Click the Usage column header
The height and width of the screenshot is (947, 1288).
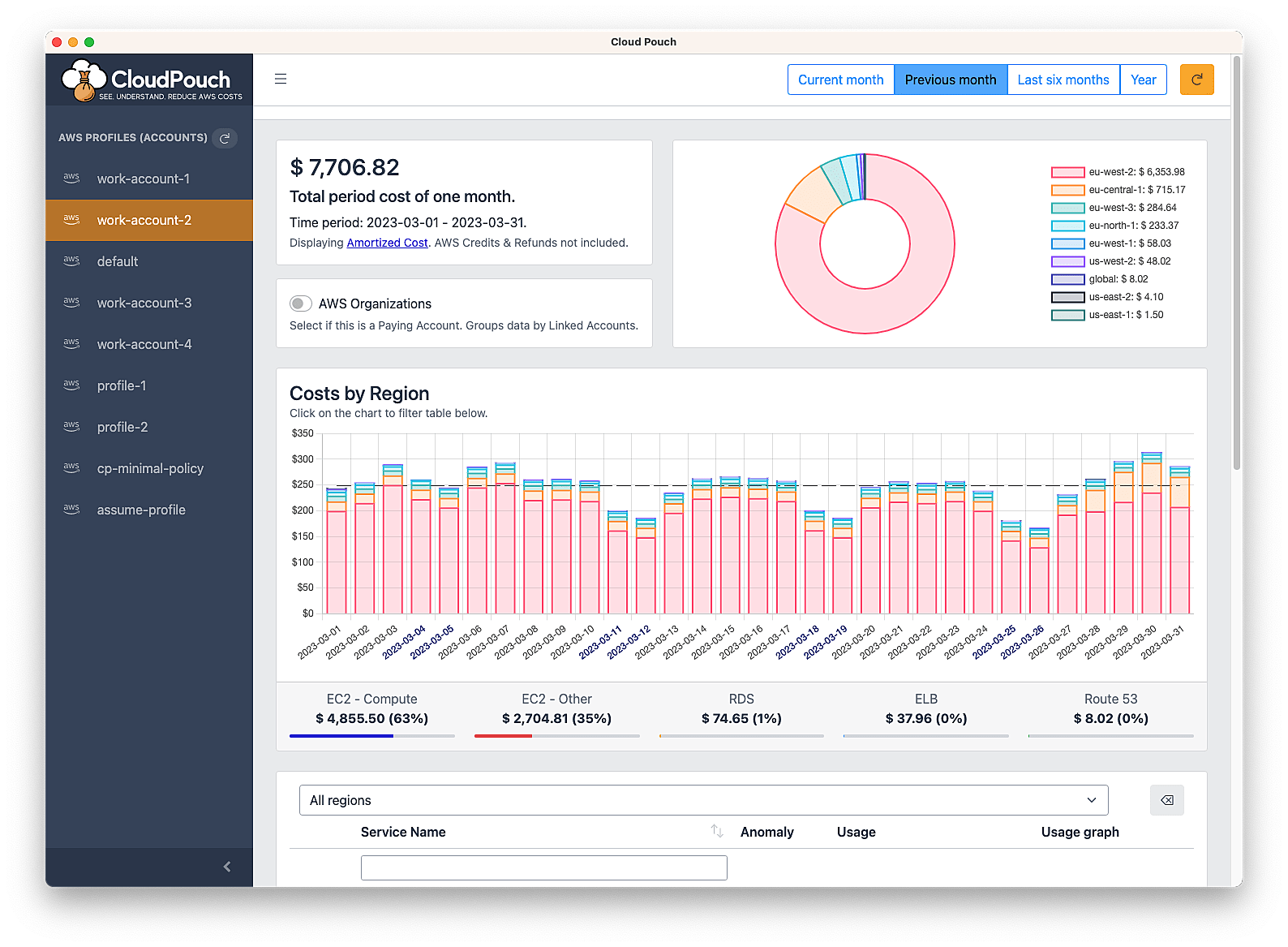click(x=857, y=832)
